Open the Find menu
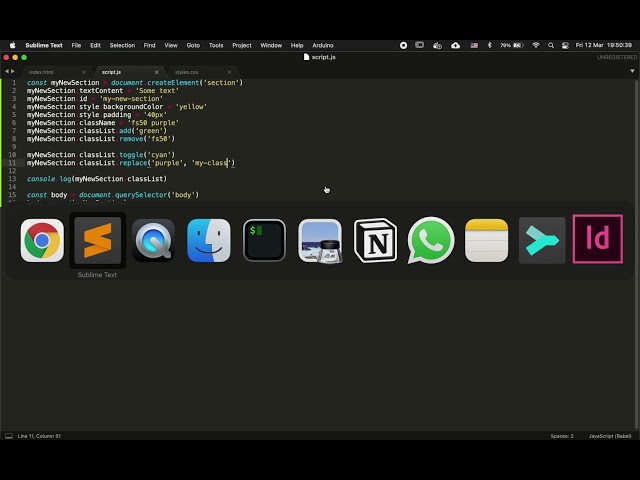 pyautogui.click(x=149, y=45)
